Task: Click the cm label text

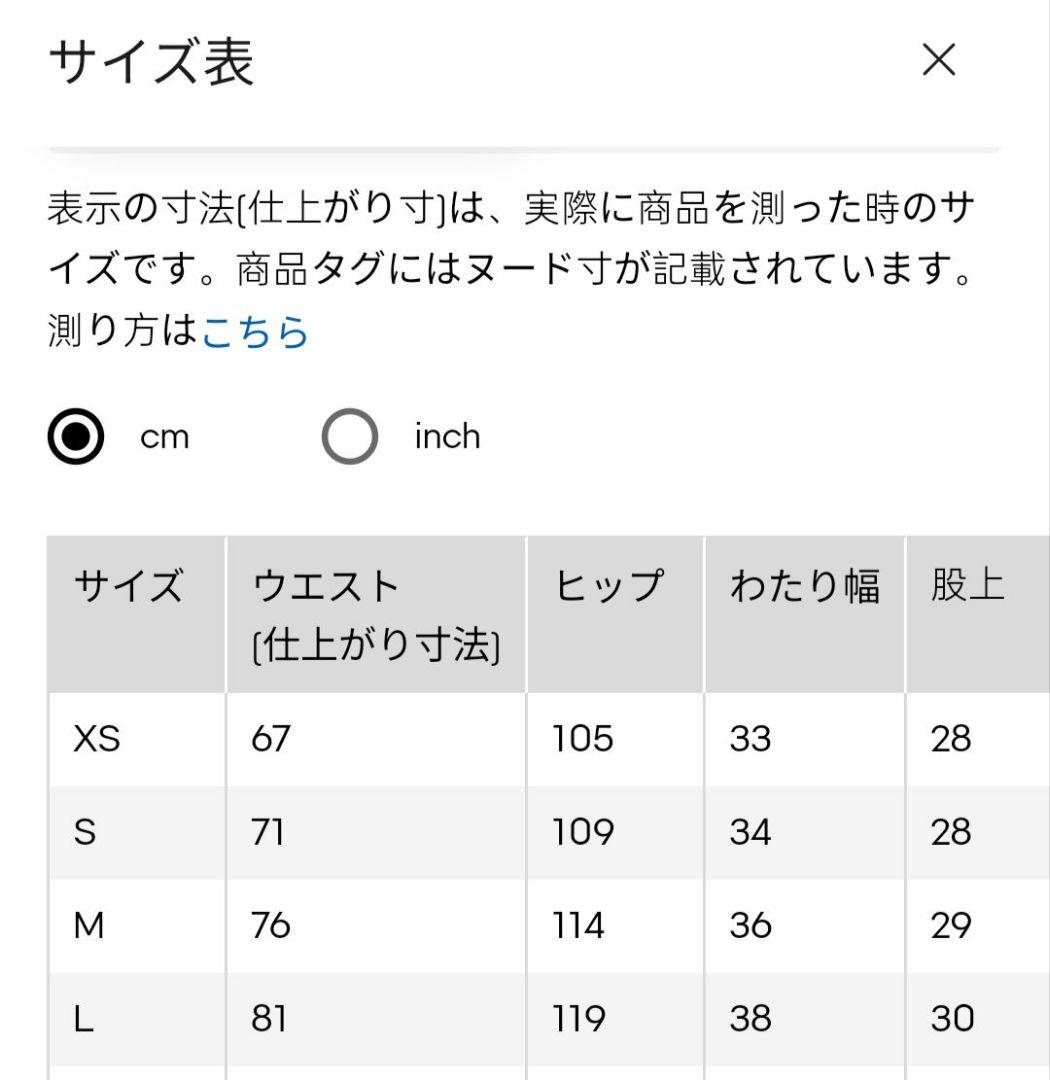Action: (165, 437)
